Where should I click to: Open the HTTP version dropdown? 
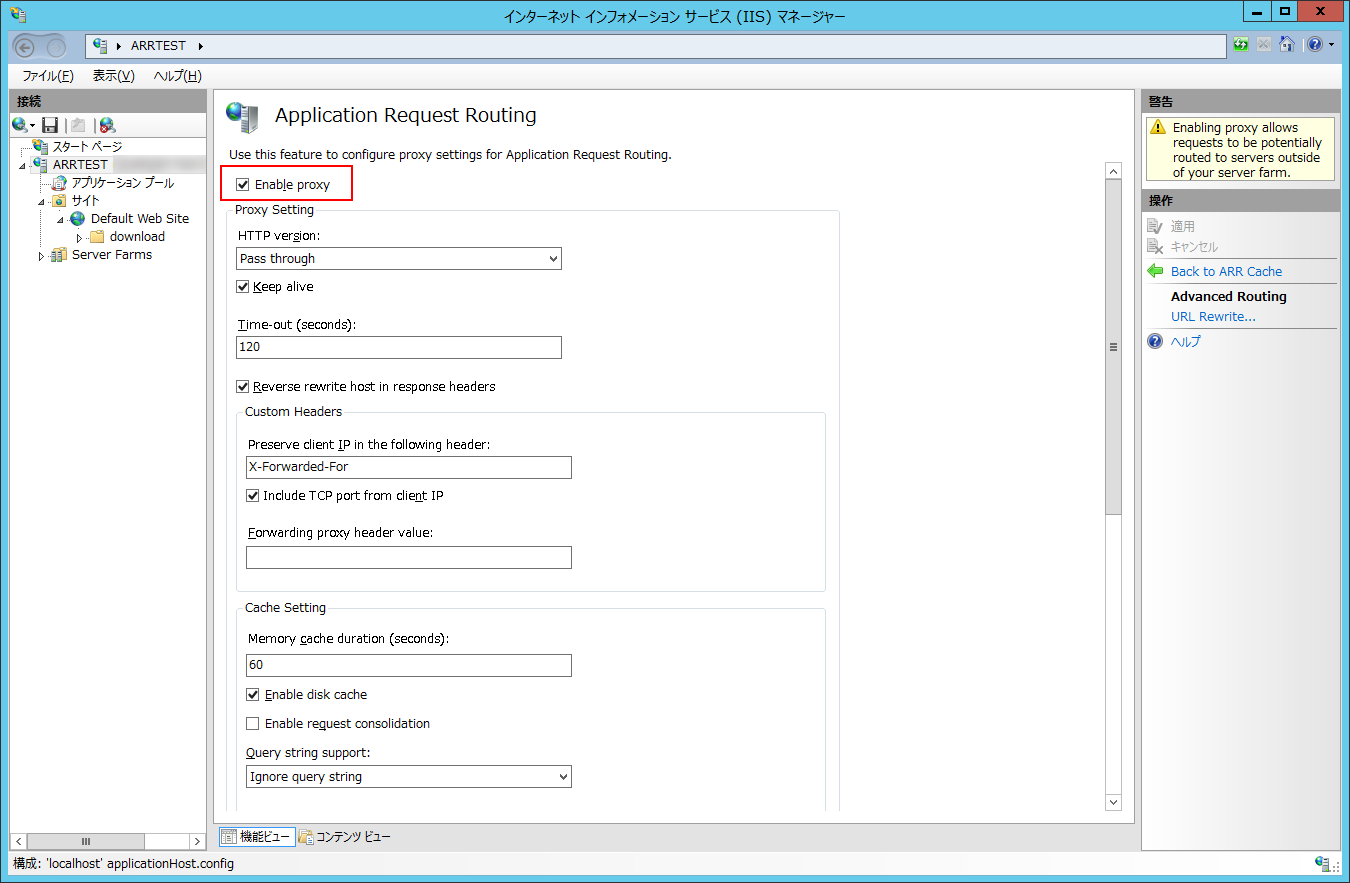click(399, 259)
